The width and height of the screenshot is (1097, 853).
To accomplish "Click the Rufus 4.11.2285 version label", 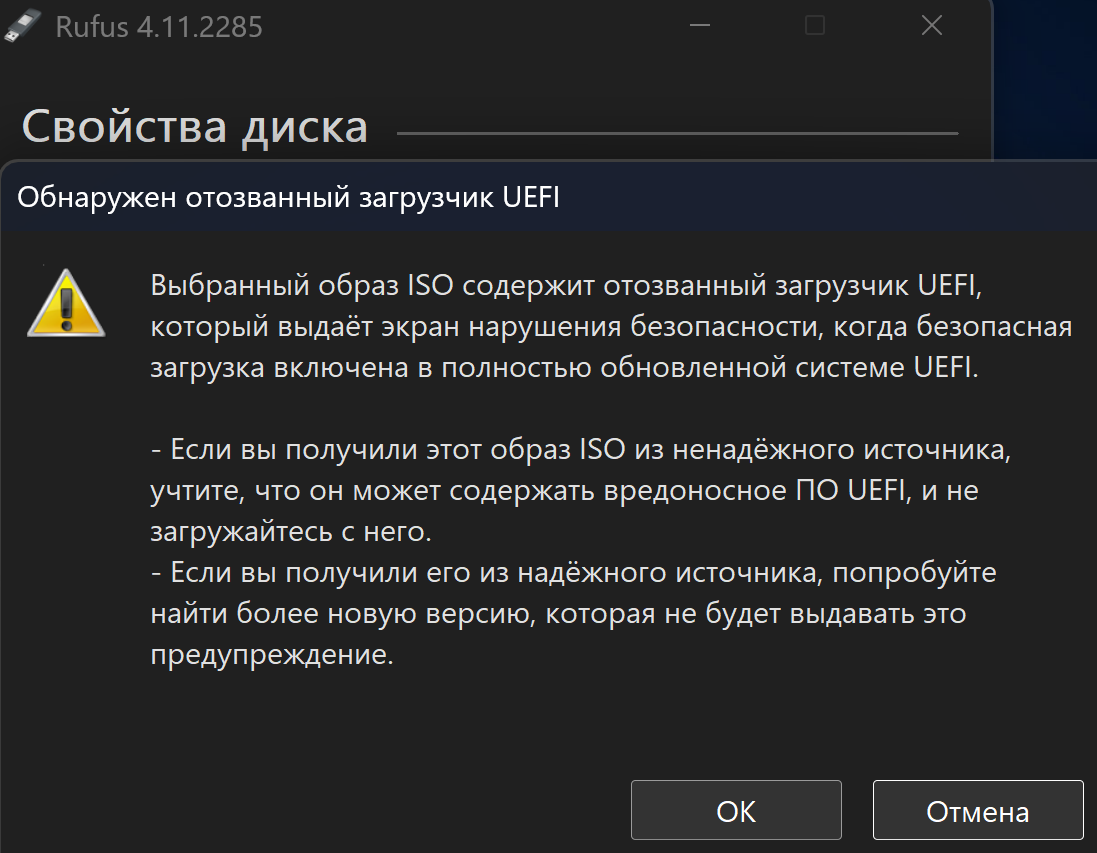I will [160, 26].
